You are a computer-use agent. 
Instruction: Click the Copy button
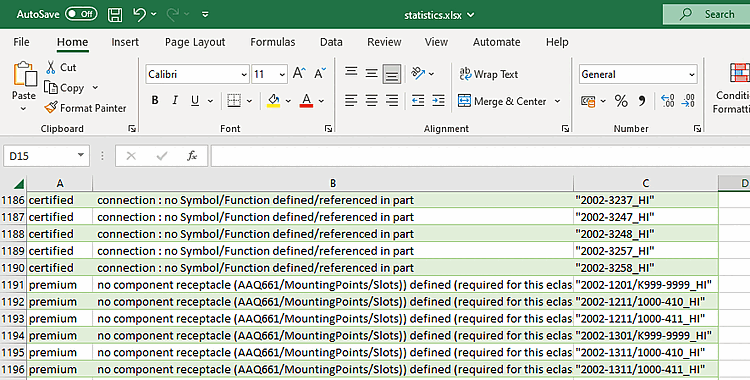[x=65, y=88]
